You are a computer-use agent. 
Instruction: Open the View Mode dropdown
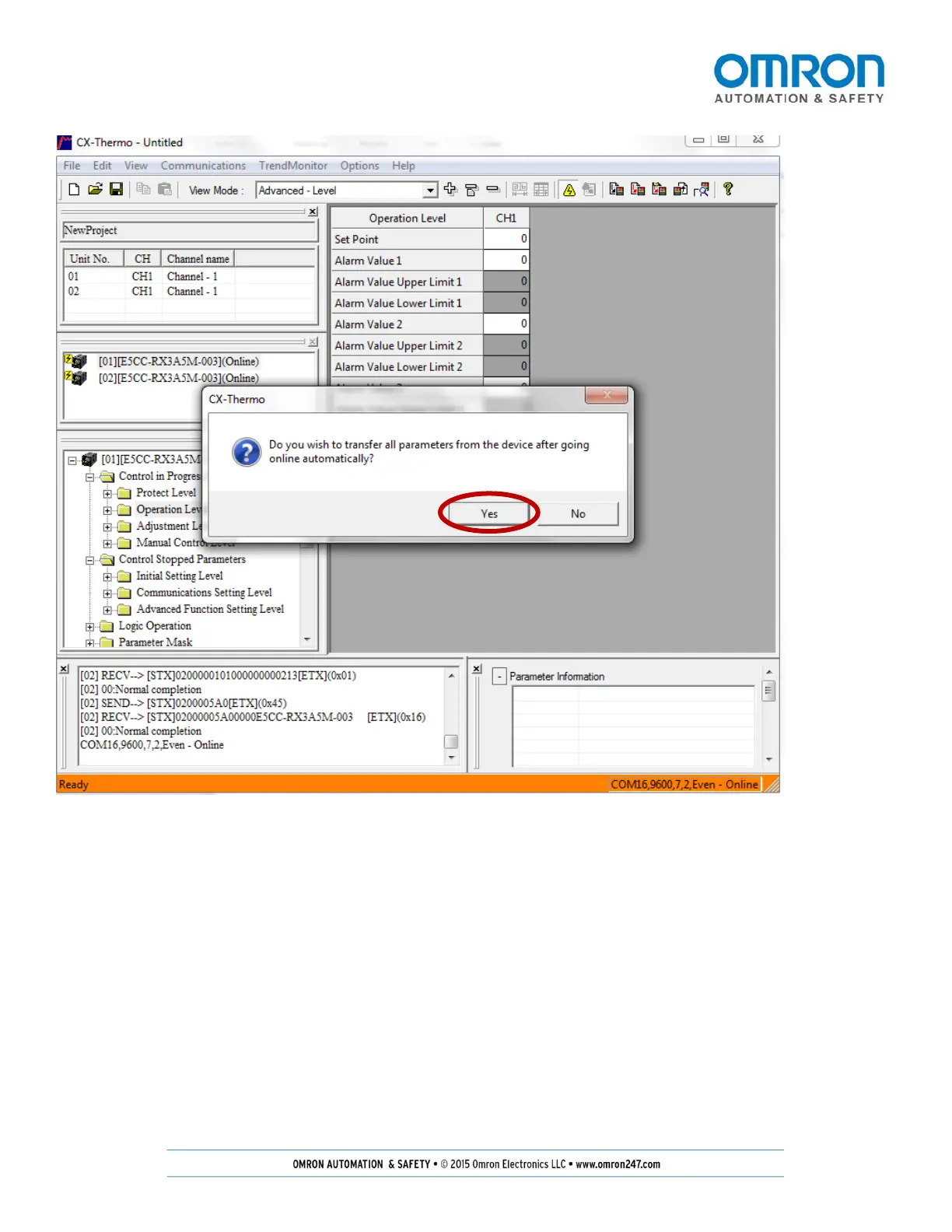[430, 191]
